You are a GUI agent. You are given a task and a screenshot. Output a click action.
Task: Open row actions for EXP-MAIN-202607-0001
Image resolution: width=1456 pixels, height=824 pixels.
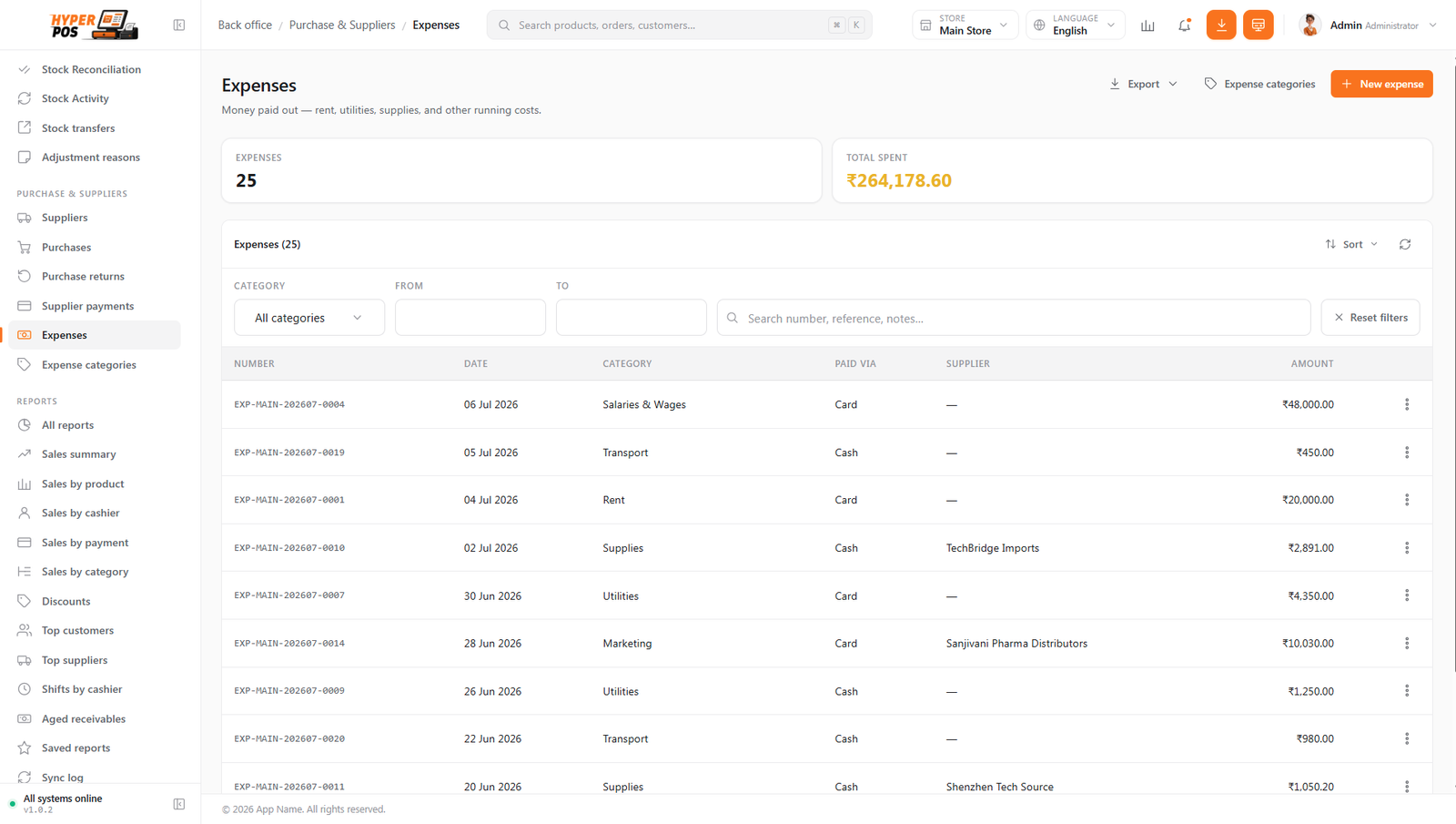click(1407, 500)
